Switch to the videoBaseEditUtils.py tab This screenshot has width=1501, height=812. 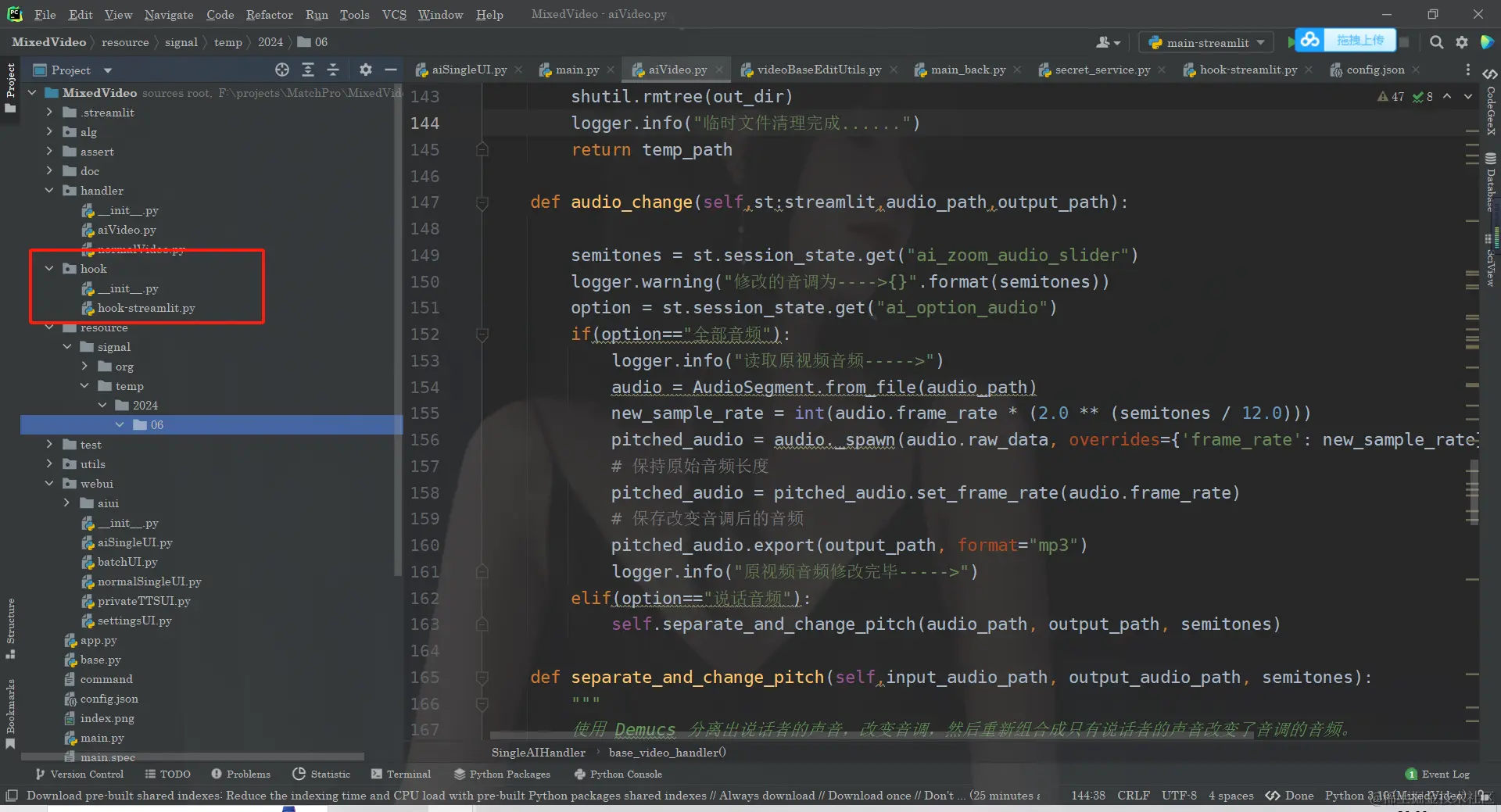click(811, 70)
